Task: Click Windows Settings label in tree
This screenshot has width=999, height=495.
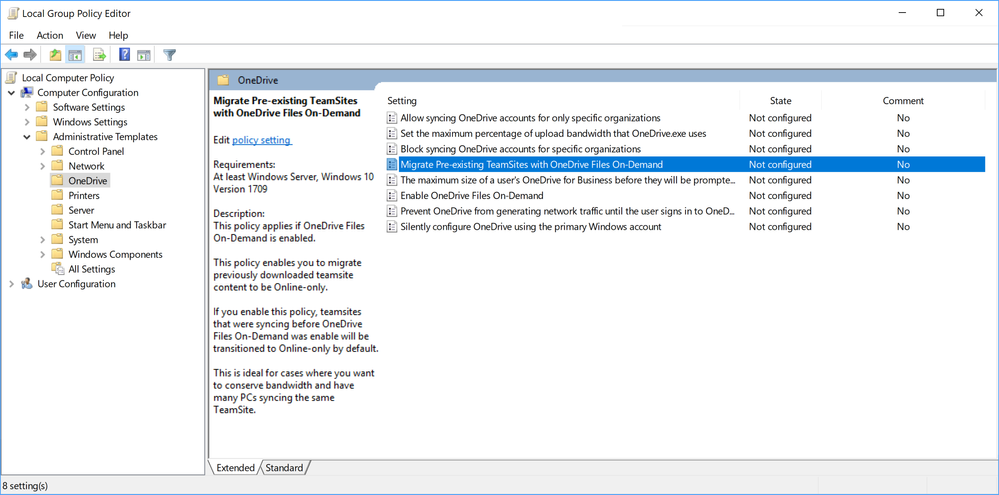Action: [x=90, y=122]
